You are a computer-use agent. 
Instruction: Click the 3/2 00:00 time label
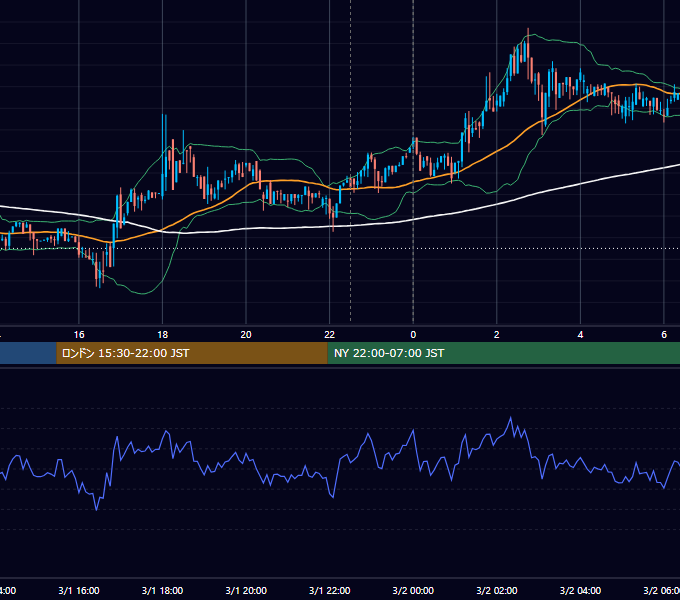click(x=413, y=590)
